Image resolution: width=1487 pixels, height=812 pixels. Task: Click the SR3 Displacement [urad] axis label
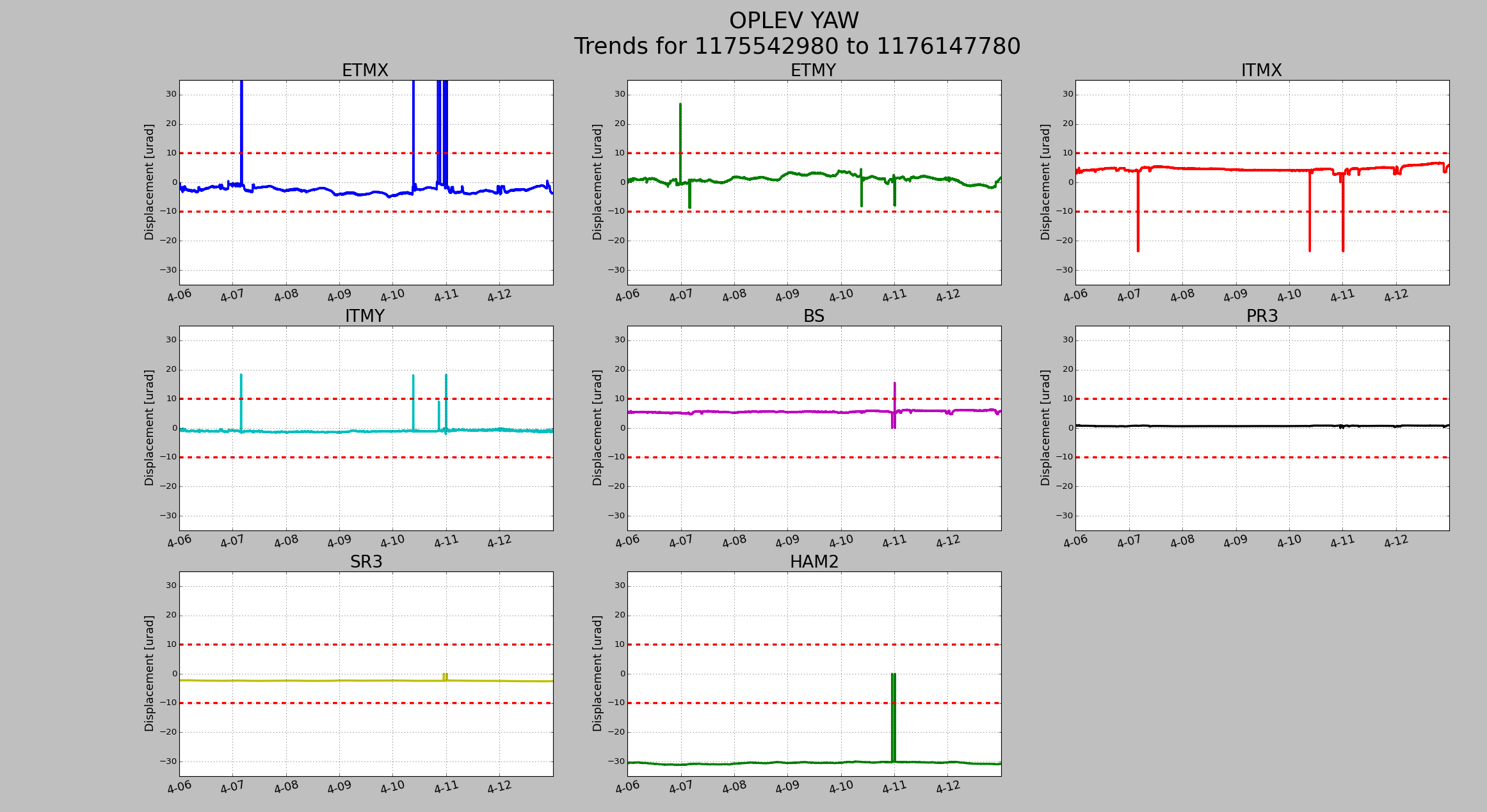149,673
